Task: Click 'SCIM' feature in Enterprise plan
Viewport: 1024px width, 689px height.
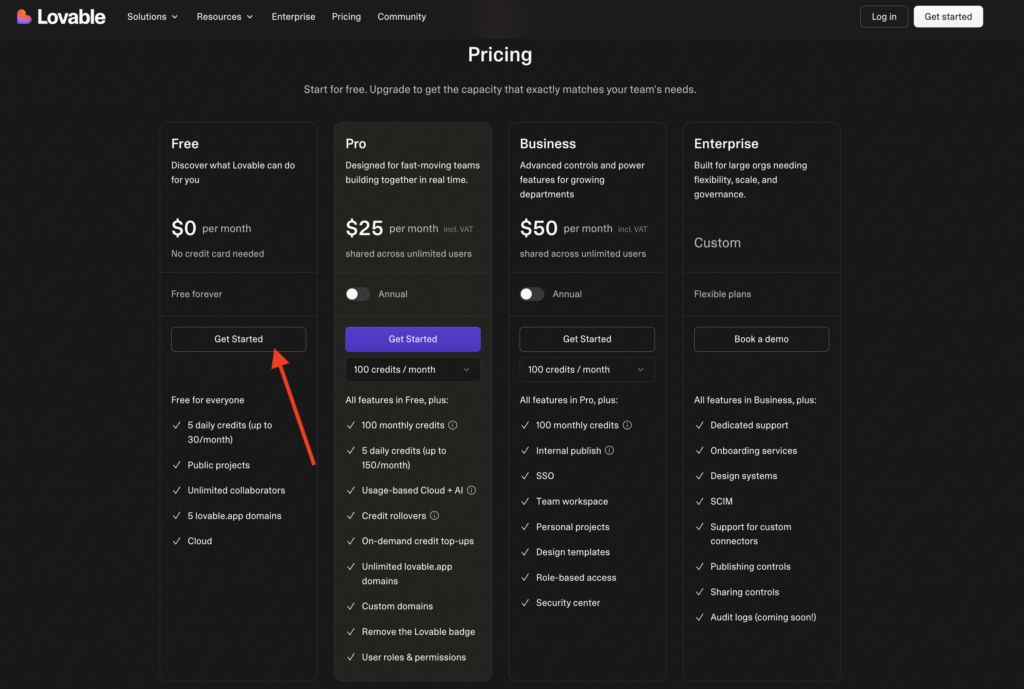Action: 722,502
